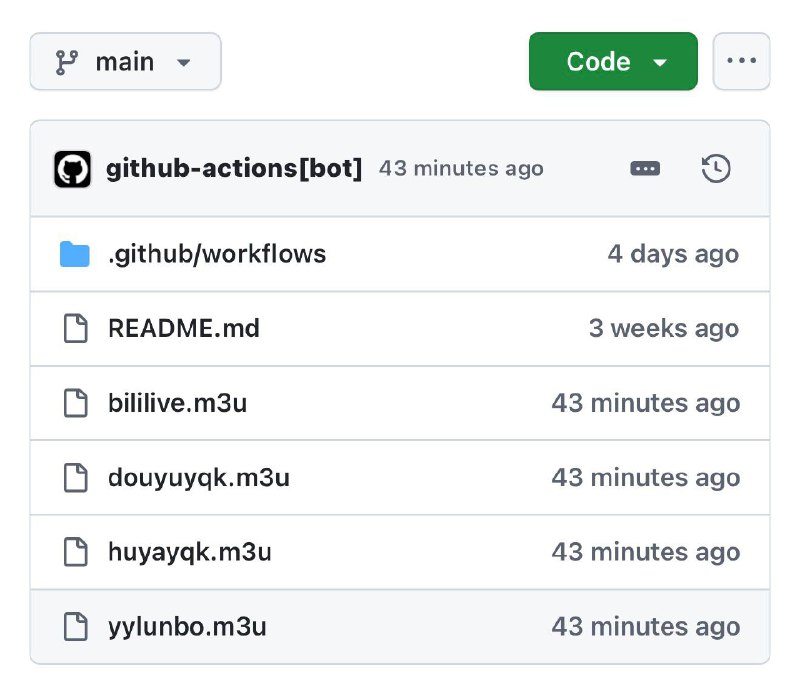Click "43 minutes ago" on huyayqk.m3u row
Image resolution: width=800 pixels, height=686 pixels.
click(646, 552)
